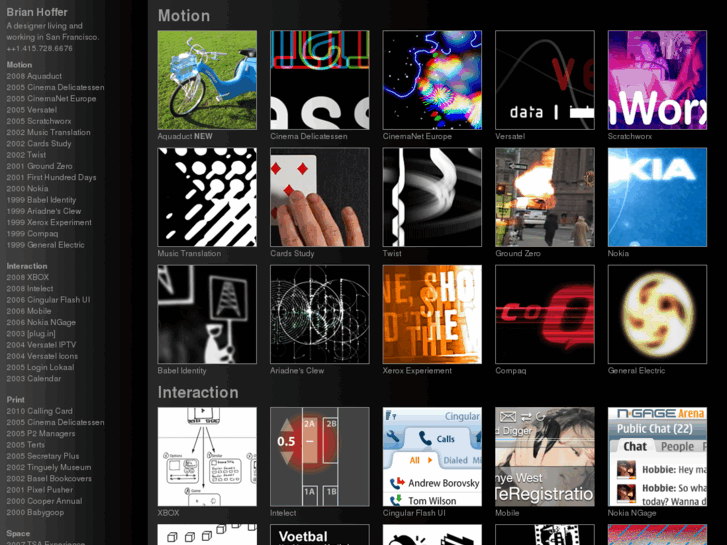Viewport: 727px width, 545px height.
Task: Open the Mobile thumbnail with Kanye West
Action: pos(545,457)
